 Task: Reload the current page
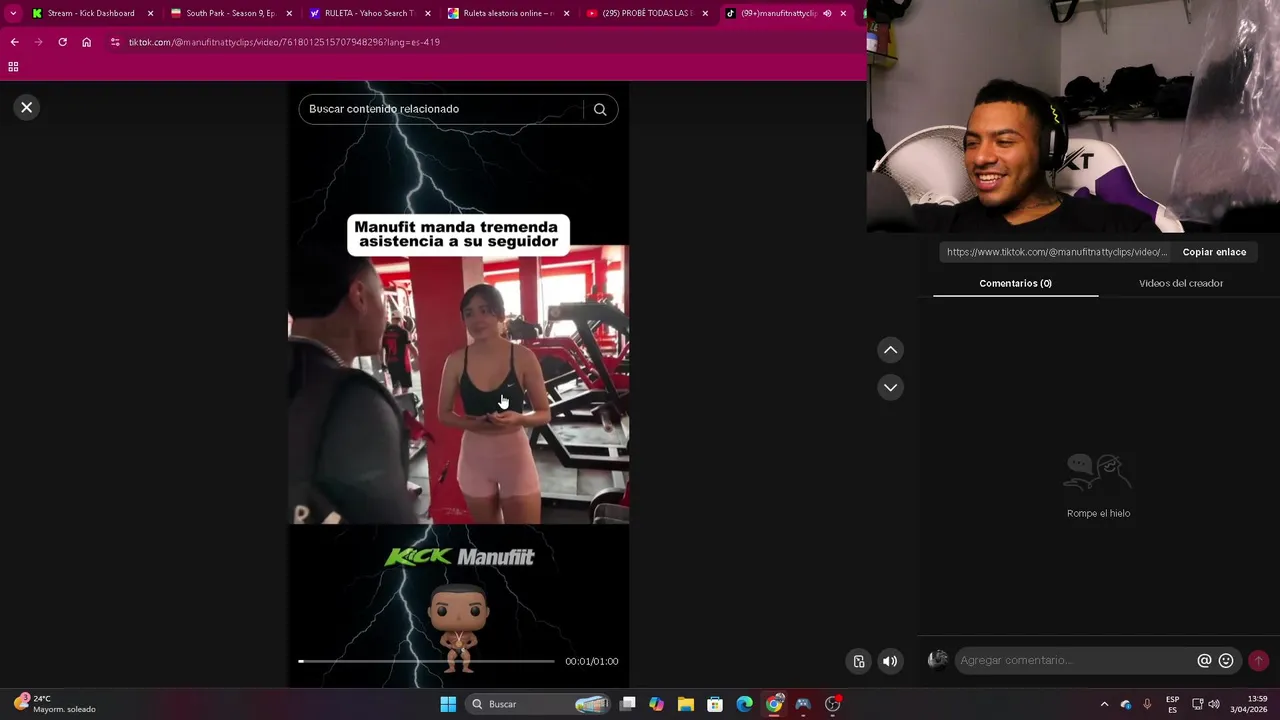[x=62, y=42]
